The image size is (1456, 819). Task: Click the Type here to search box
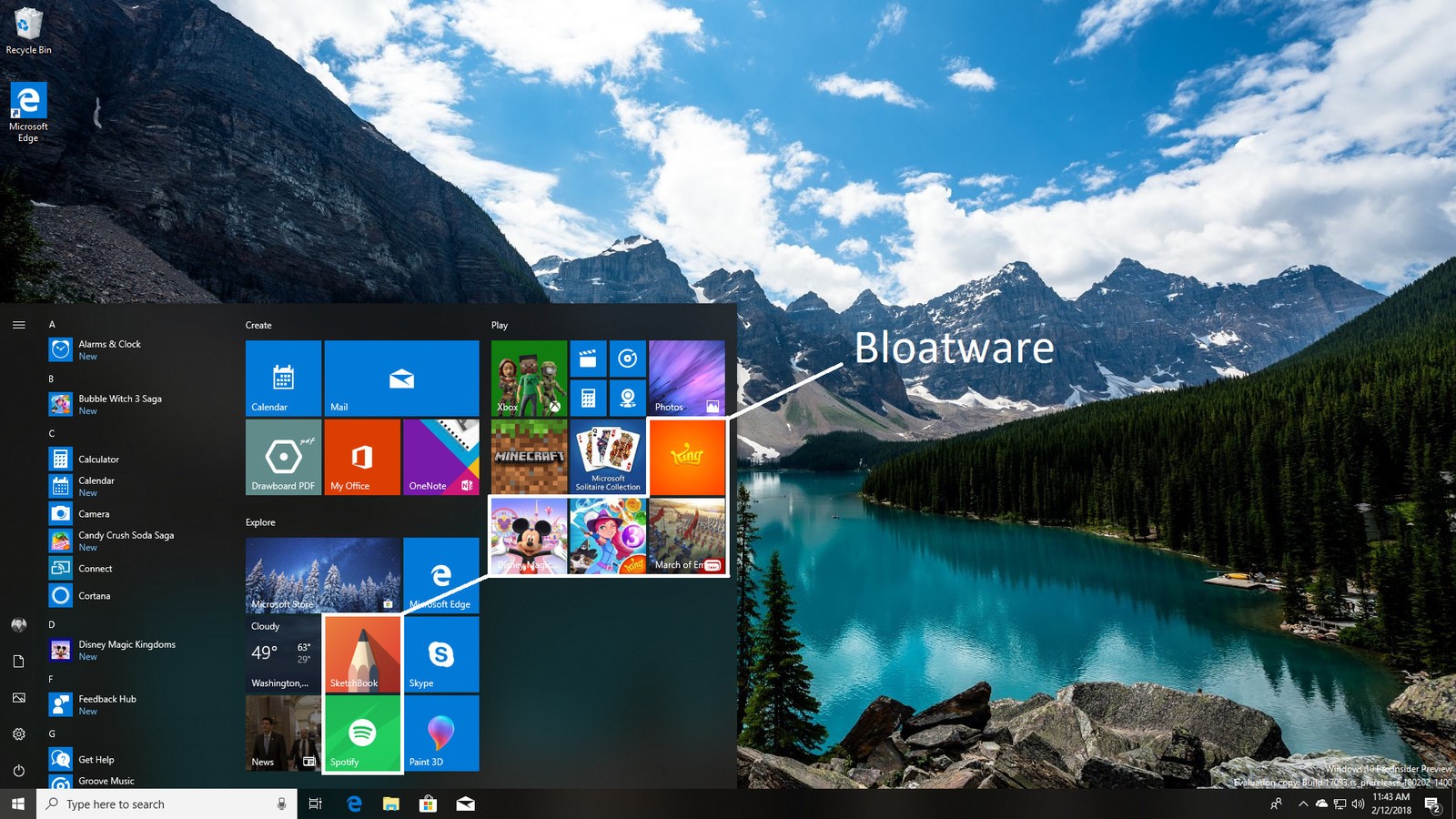(167, 804)
